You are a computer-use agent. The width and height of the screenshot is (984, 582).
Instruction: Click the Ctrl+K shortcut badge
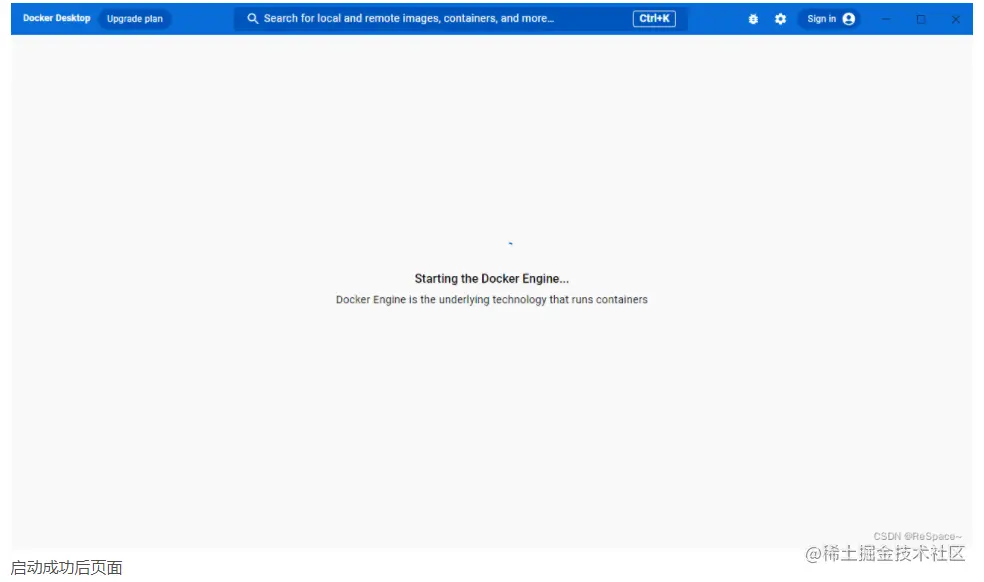(x=654, y=19)
